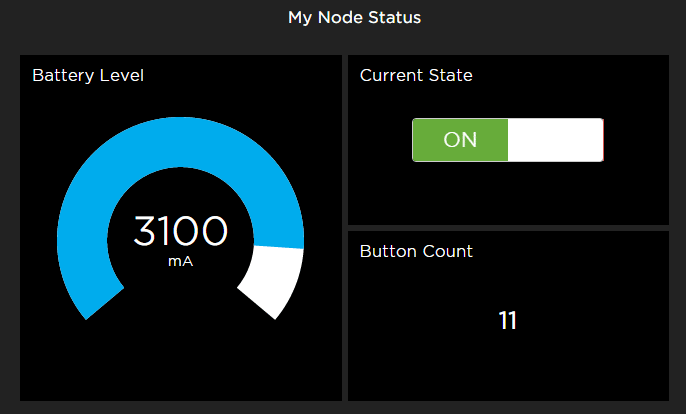Click red right edge of the state switch
686x414 pixels.
[603, 140]
